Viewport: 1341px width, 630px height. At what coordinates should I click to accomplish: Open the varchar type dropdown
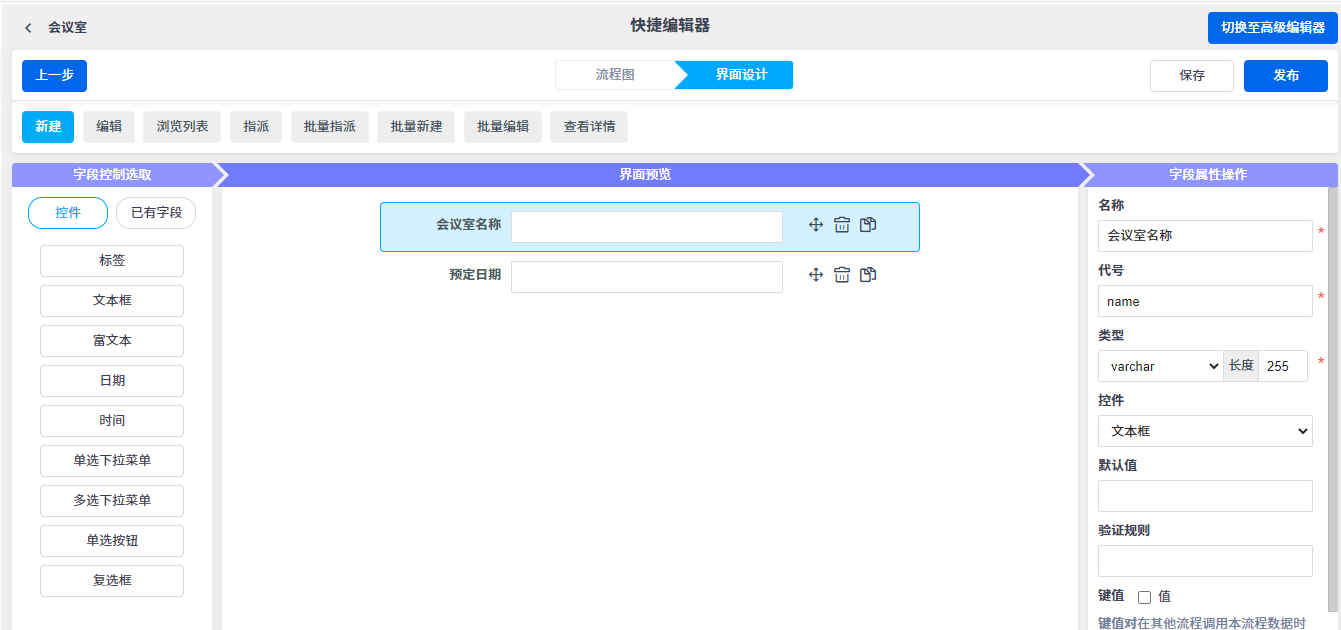point(1160,366)
